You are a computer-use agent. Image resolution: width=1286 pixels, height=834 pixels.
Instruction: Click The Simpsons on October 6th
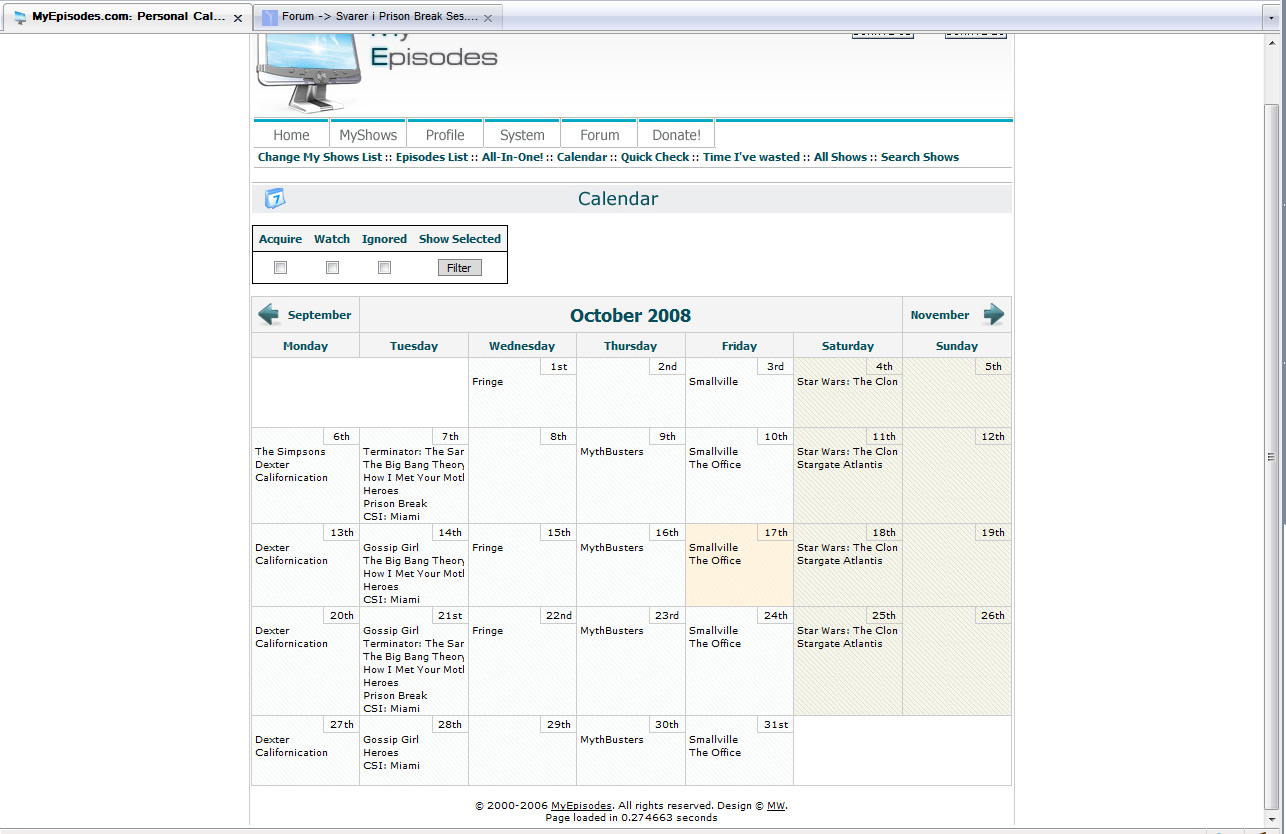point(290,452)
